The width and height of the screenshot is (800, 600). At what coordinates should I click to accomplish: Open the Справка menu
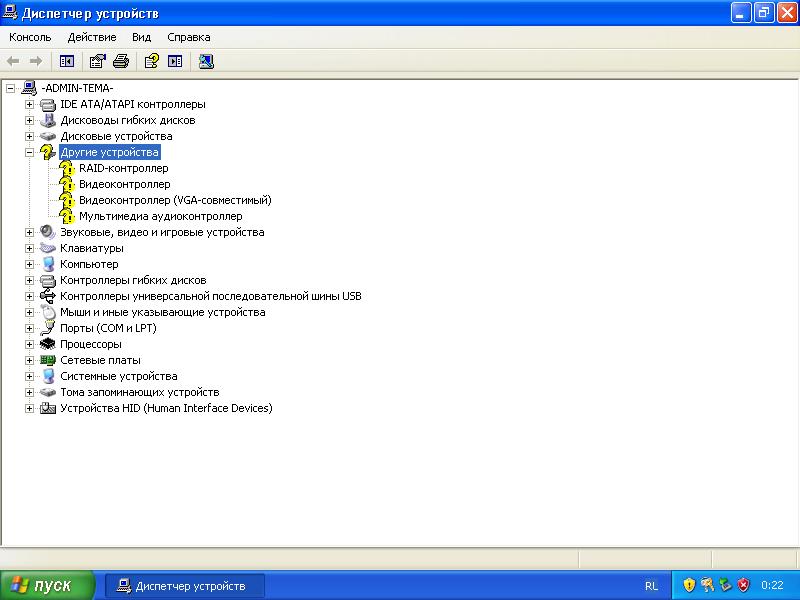(189, 37)
